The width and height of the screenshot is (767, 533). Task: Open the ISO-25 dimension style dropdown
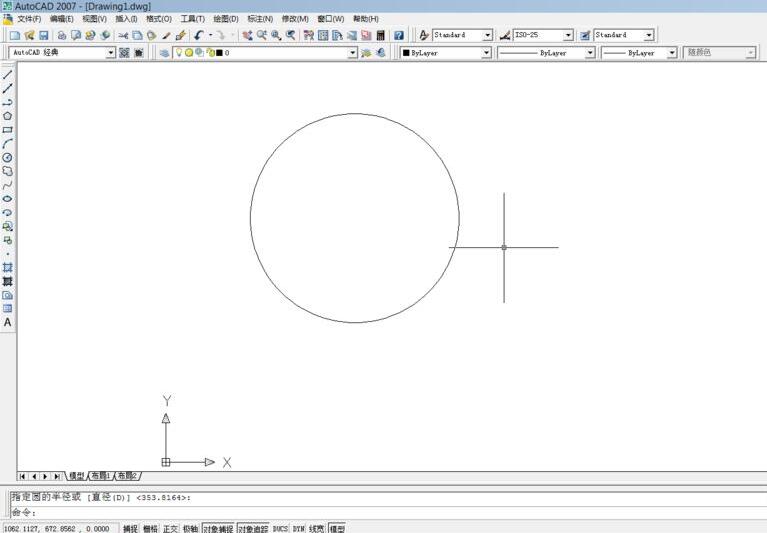[x=568, y=35]
